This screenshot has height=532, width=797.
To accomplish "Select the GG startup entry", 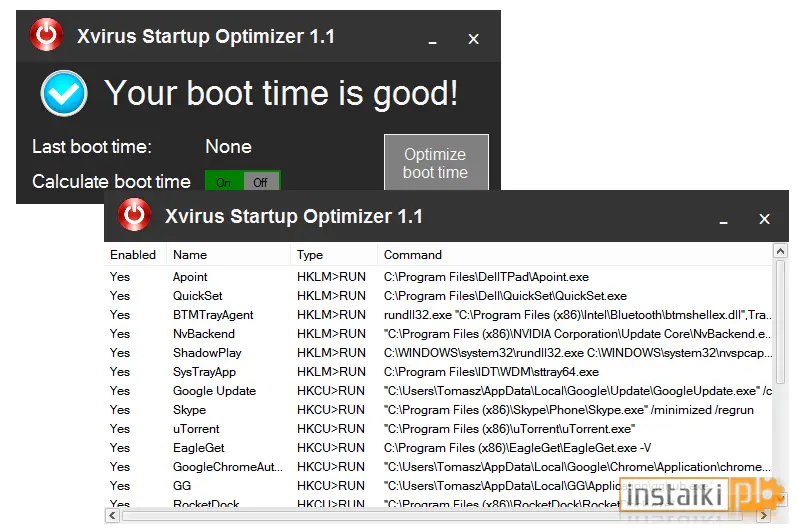I will [439, 486].
